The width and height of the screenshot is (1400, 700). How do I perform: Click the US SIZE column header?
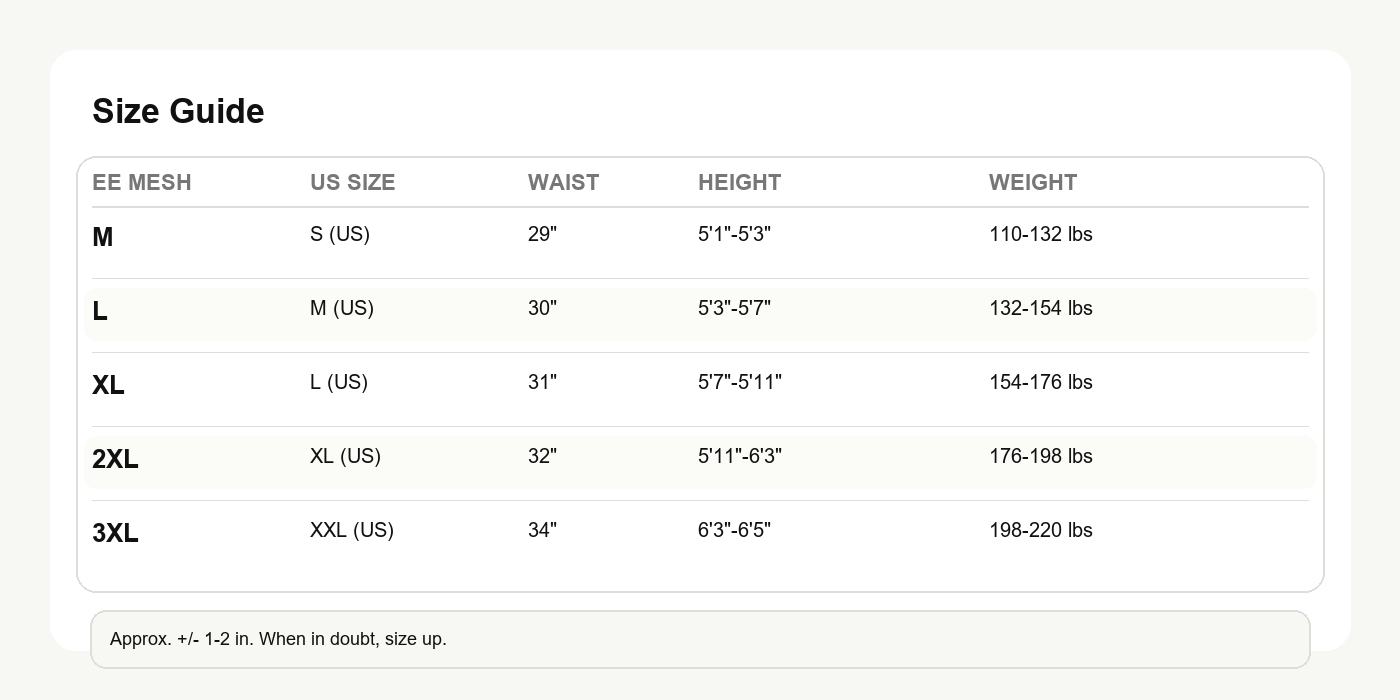click(352, 183)
